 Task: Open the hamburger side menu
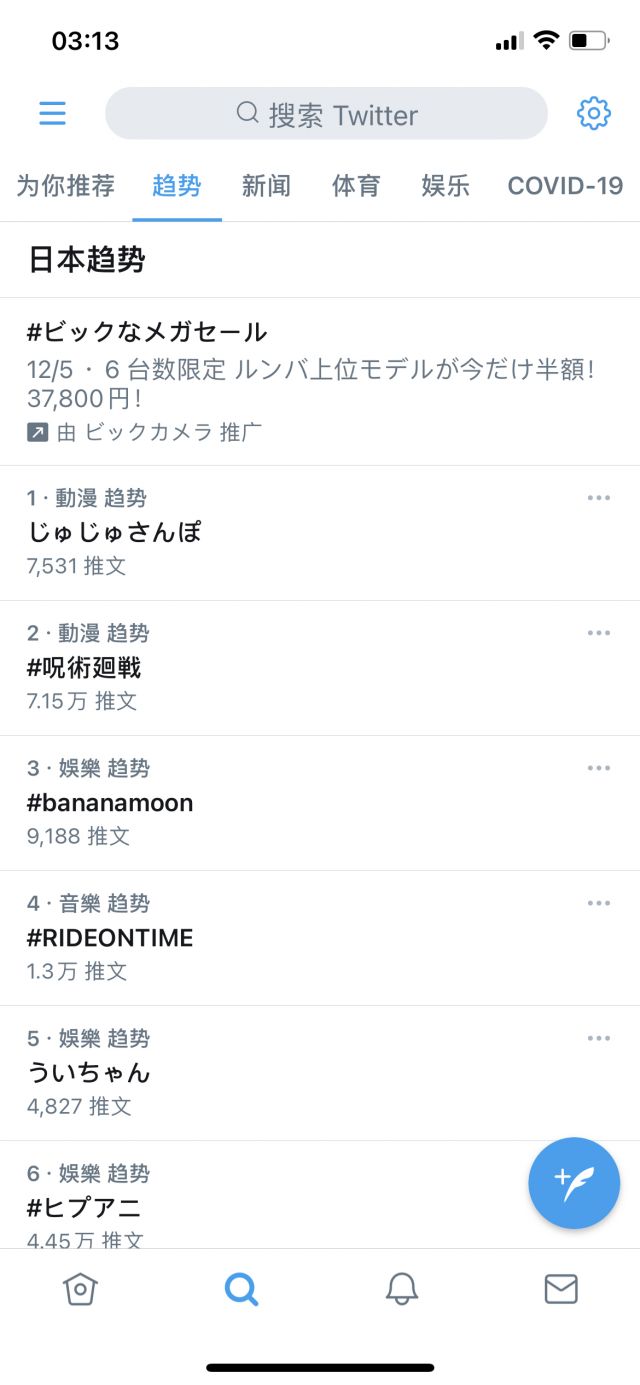point(52,113)
